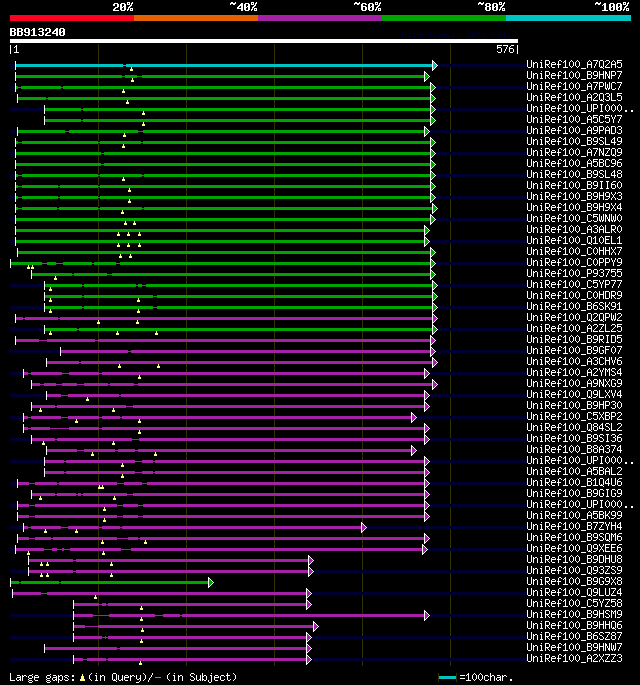Select subject label UniRef100_B9H9X4
Screen dimensions: 640x685
pos(574,207)
